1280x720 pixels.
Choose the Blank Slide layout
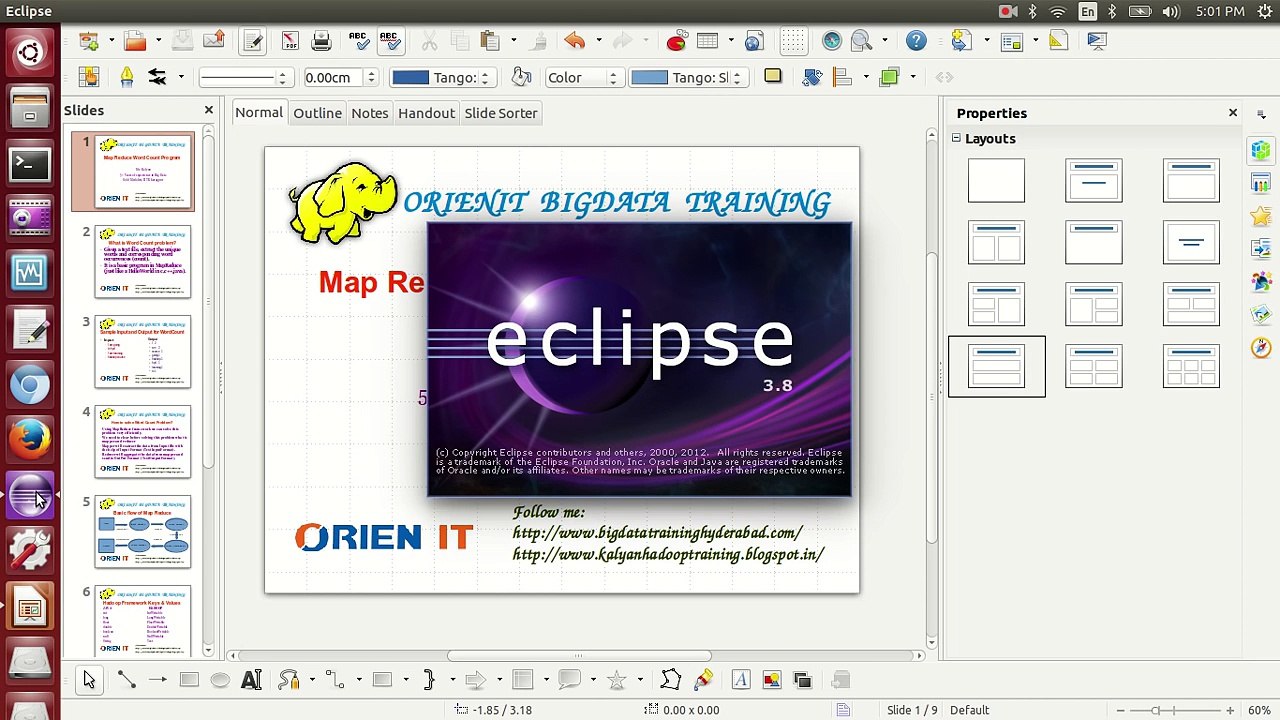point(996,180)
